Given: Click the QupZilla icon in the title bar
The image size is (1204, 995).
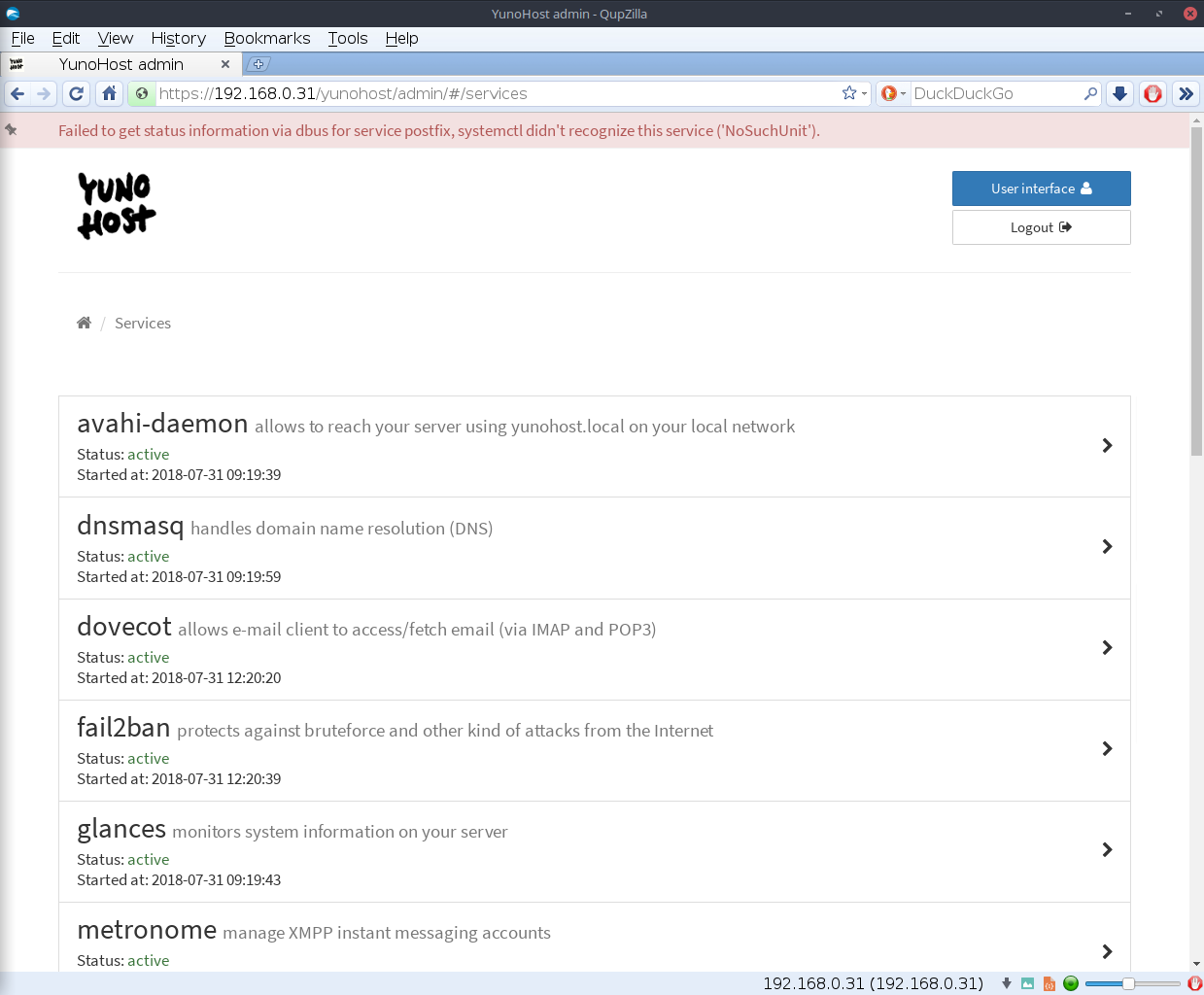Looking at the screenshot, I should (13, 14).
